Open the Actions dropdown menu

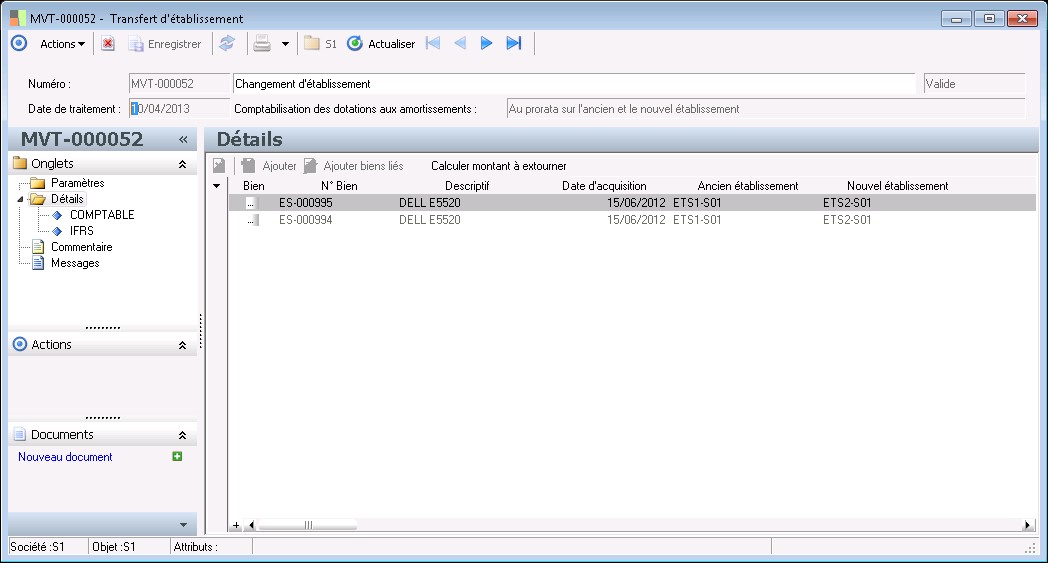point(62,44)
